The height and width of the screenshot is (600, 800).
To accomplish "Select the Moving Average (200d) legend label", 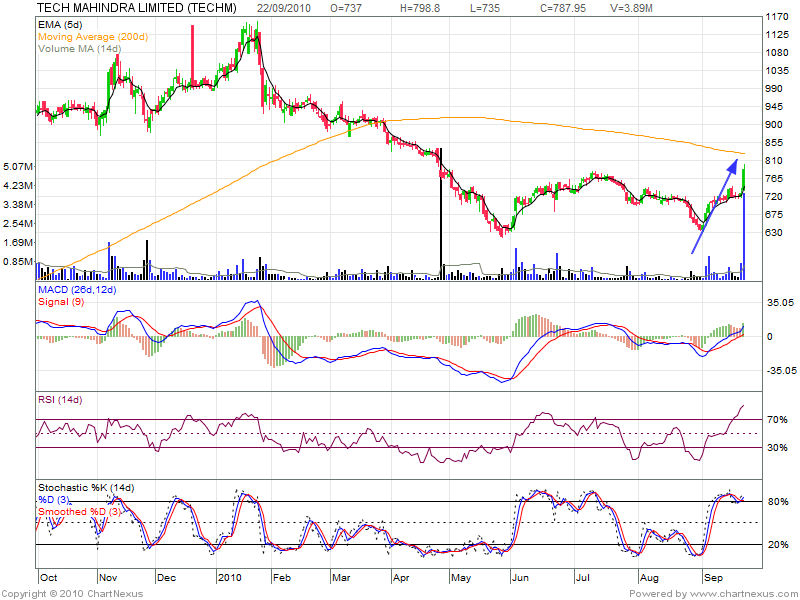I will coord(94,35).
